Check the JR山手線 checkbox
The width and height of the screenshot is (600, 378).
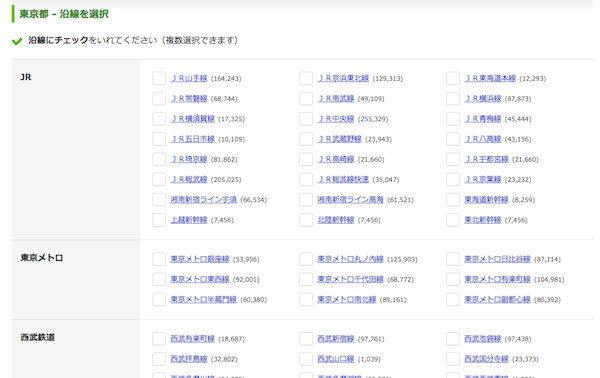[159, 78]
